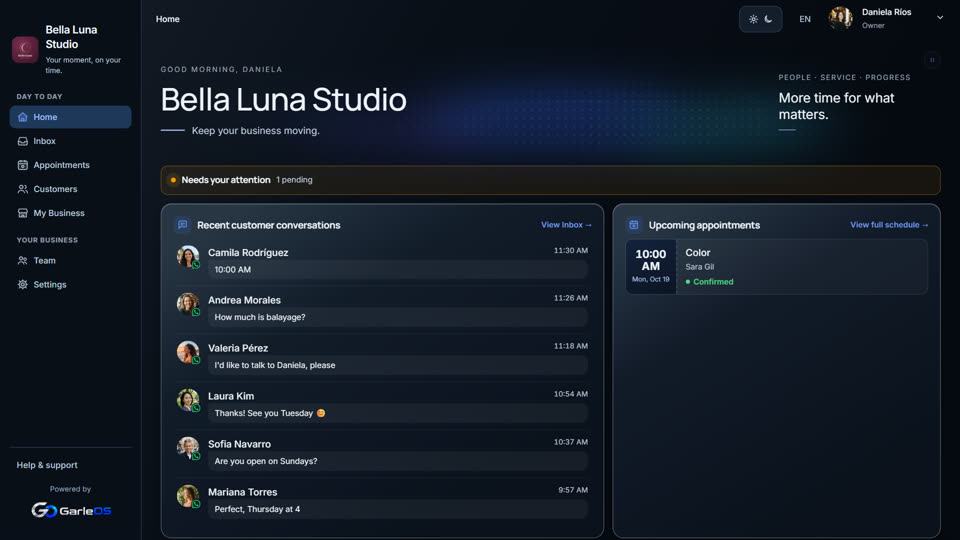Expand the Needs your attention banner

[x=550, y=180]
